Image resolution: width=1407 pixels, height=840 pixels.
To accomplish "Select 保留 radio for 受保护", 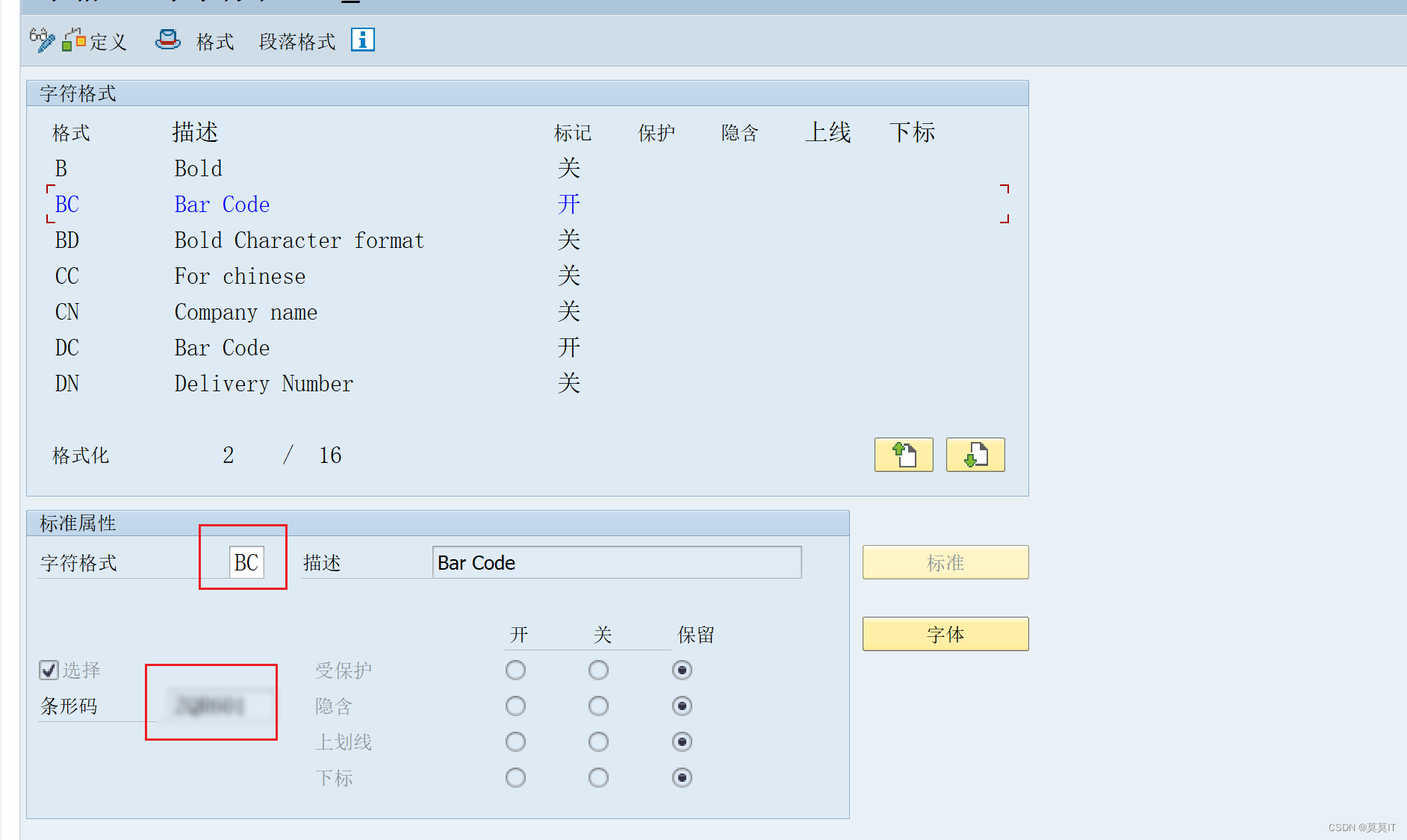I will (682, 670).
